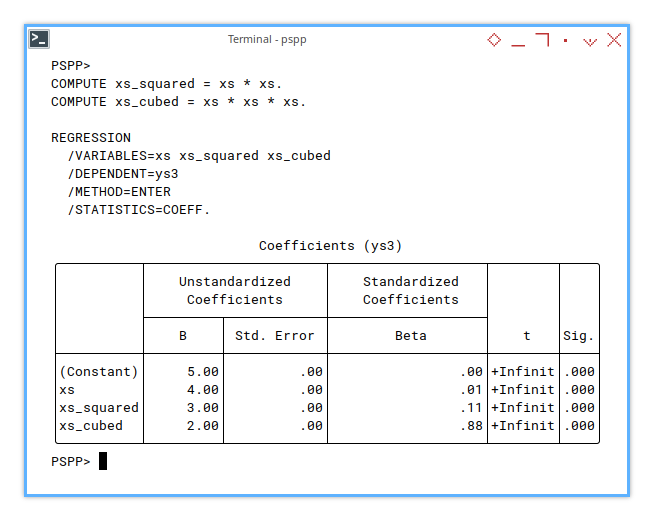Click the 'B' column header
This screenshot has height=521, width=654.
[x=183, y=336]
